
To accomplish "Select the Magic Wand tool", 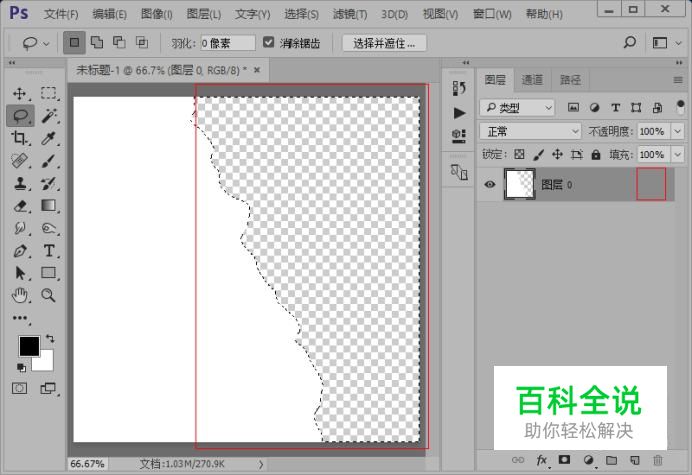I will (x=49, y=116).
